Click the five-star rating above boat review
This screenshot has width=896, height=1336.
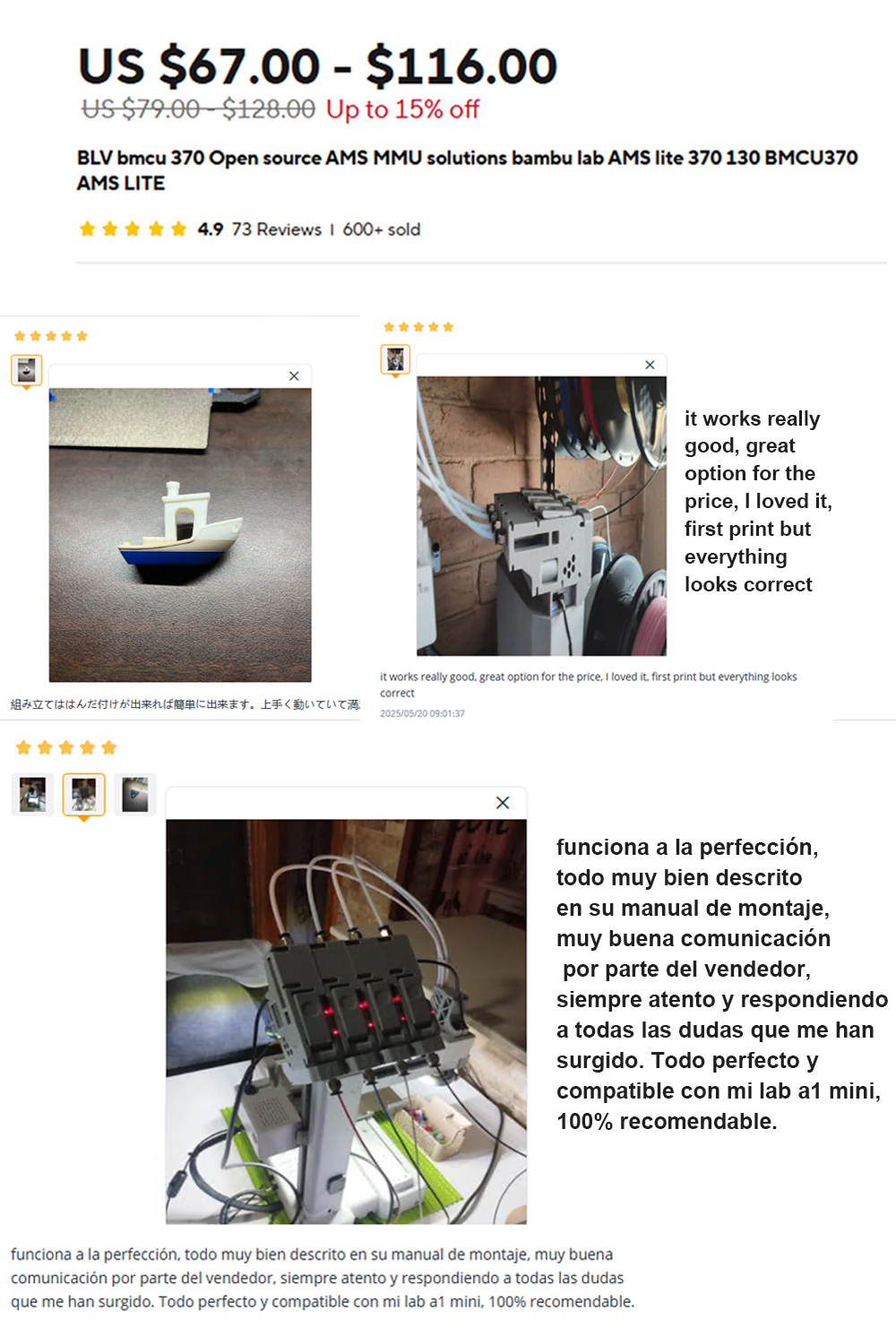(51, 336)
